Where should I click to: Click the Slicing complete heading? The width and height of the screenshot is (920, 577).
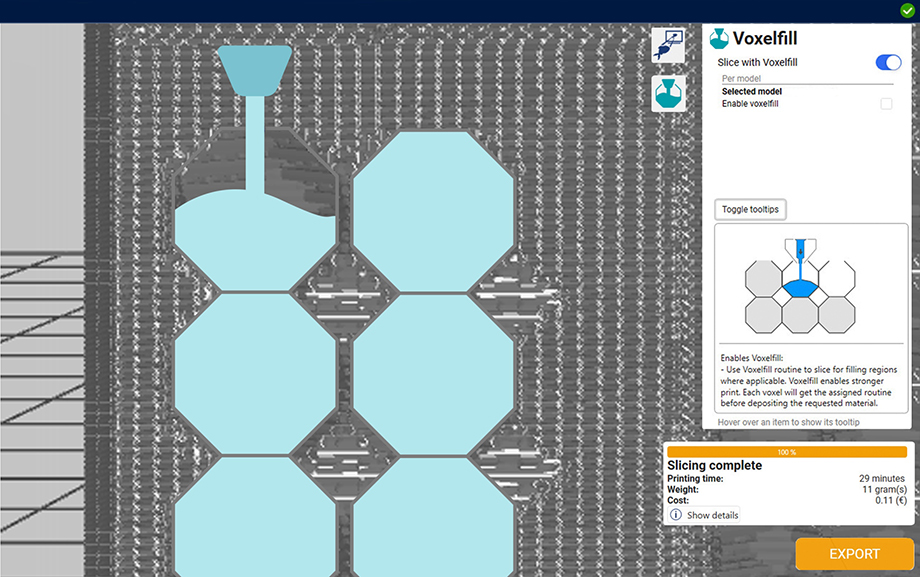click(x=714, y=466)
